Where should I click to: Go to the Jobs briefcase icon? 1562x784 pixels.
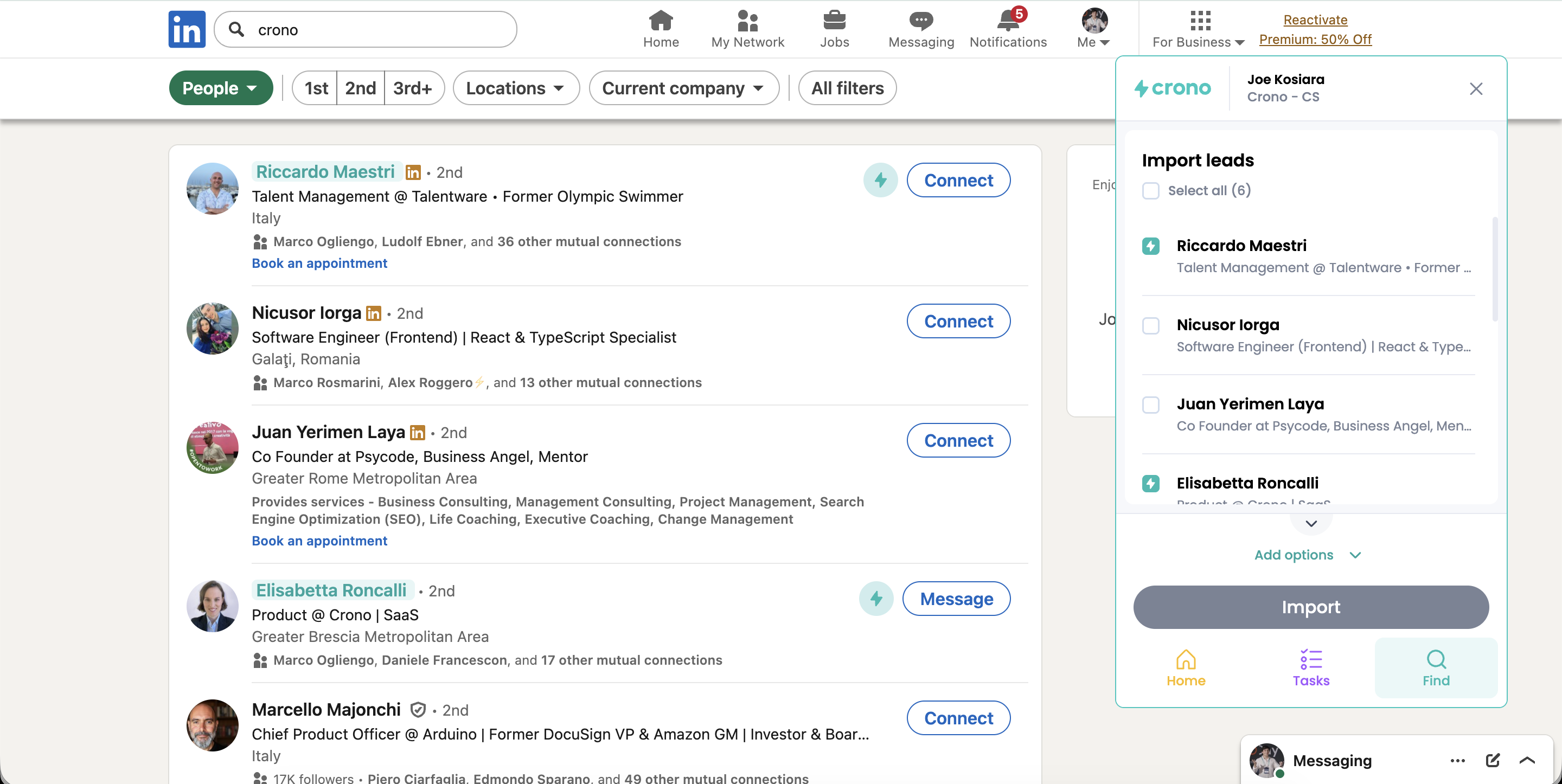[x=834, y=21]
